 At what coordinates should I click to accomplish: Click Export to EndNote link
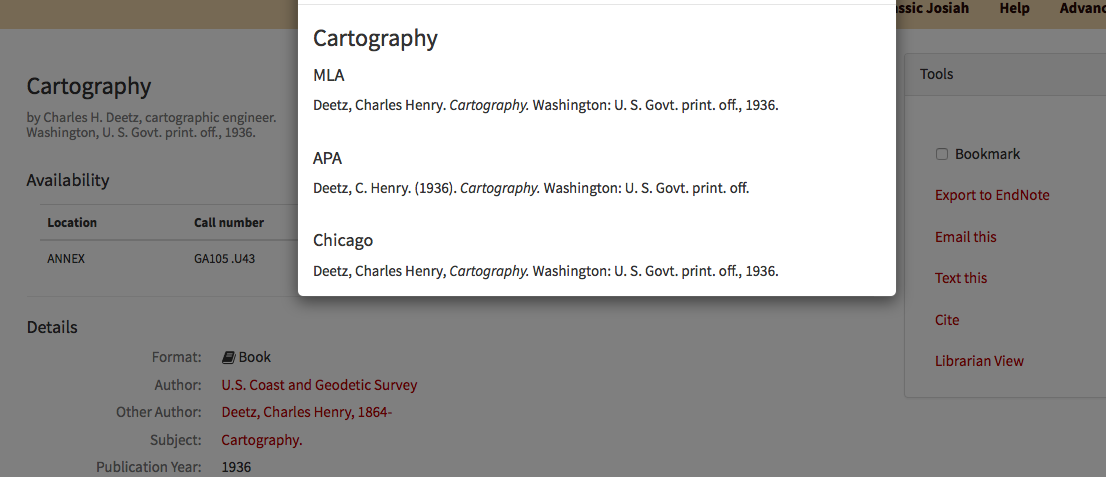992,195
